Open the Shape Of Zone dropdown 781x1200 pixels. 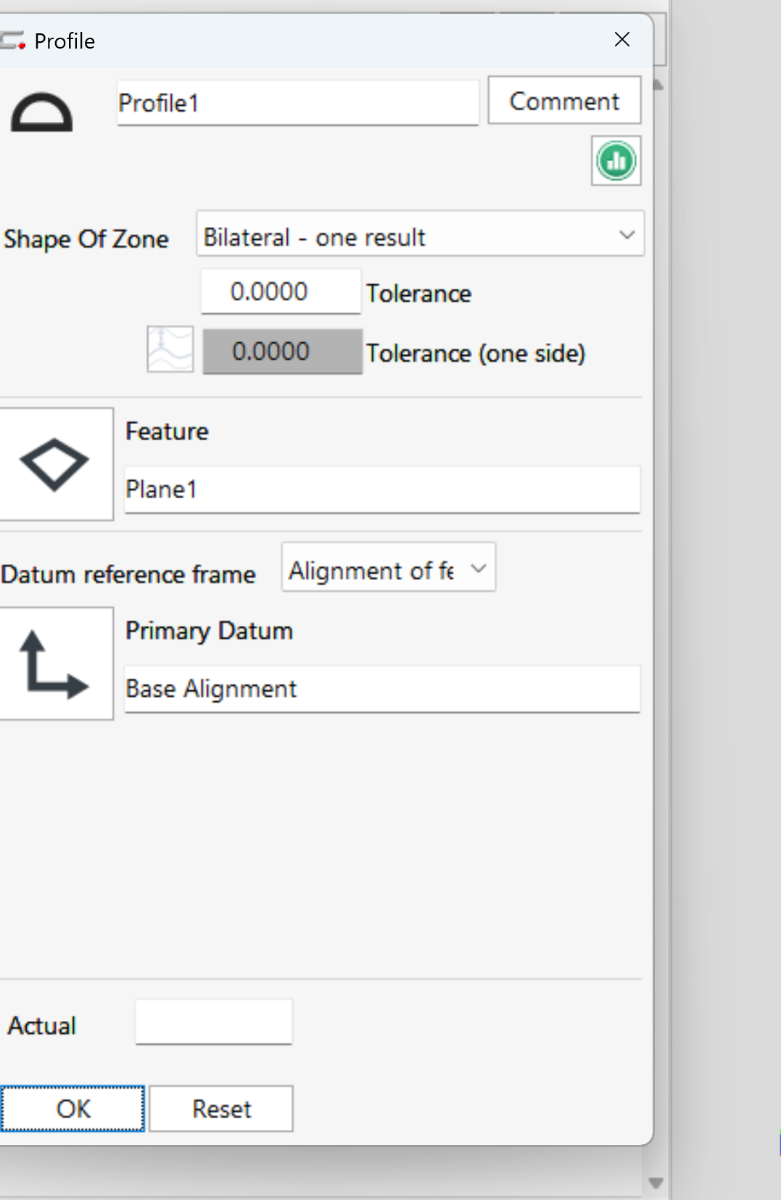pos(420,237)
